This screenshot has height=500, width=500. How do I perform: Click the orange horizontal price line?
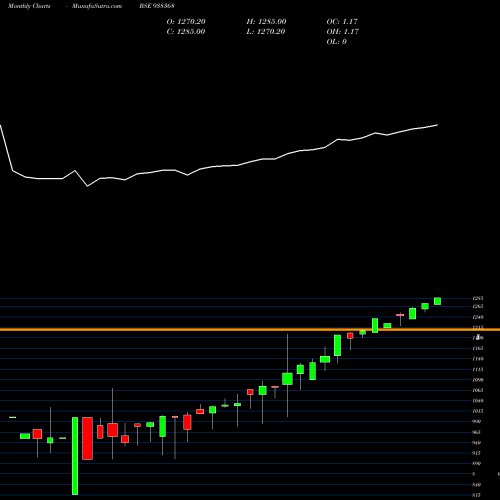tap(250, 330)
